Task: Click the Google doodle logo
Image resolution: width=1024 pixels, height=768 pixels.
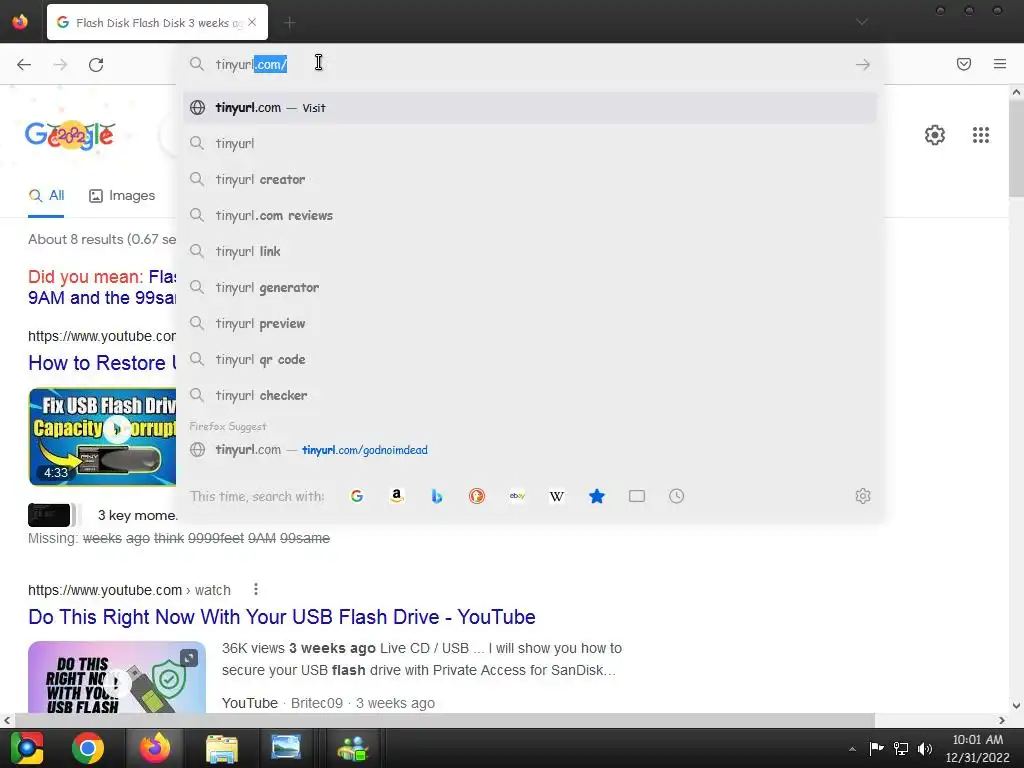Action: tap(70, 135)
